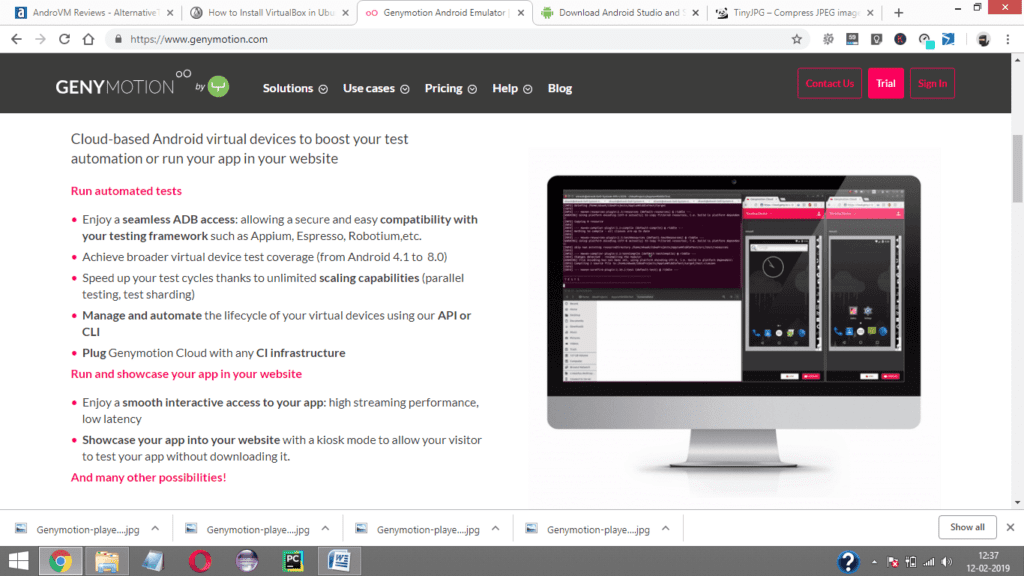The width and height of the screenshot is (1024, 576).
Task: Click the Sign In button
Action: pos(932,83)
